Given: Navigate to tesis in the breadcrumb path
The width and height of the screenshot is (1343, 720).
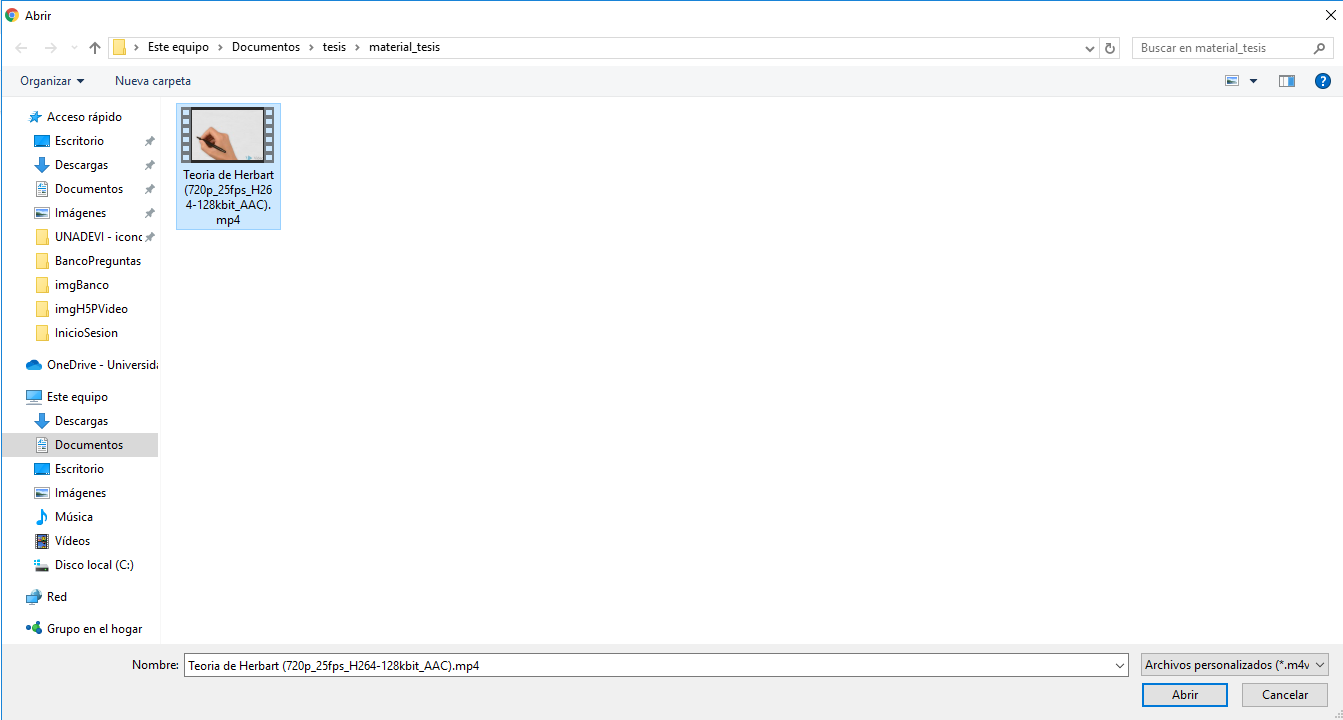Looking at the screenshot, I should [x=334, y=47].
